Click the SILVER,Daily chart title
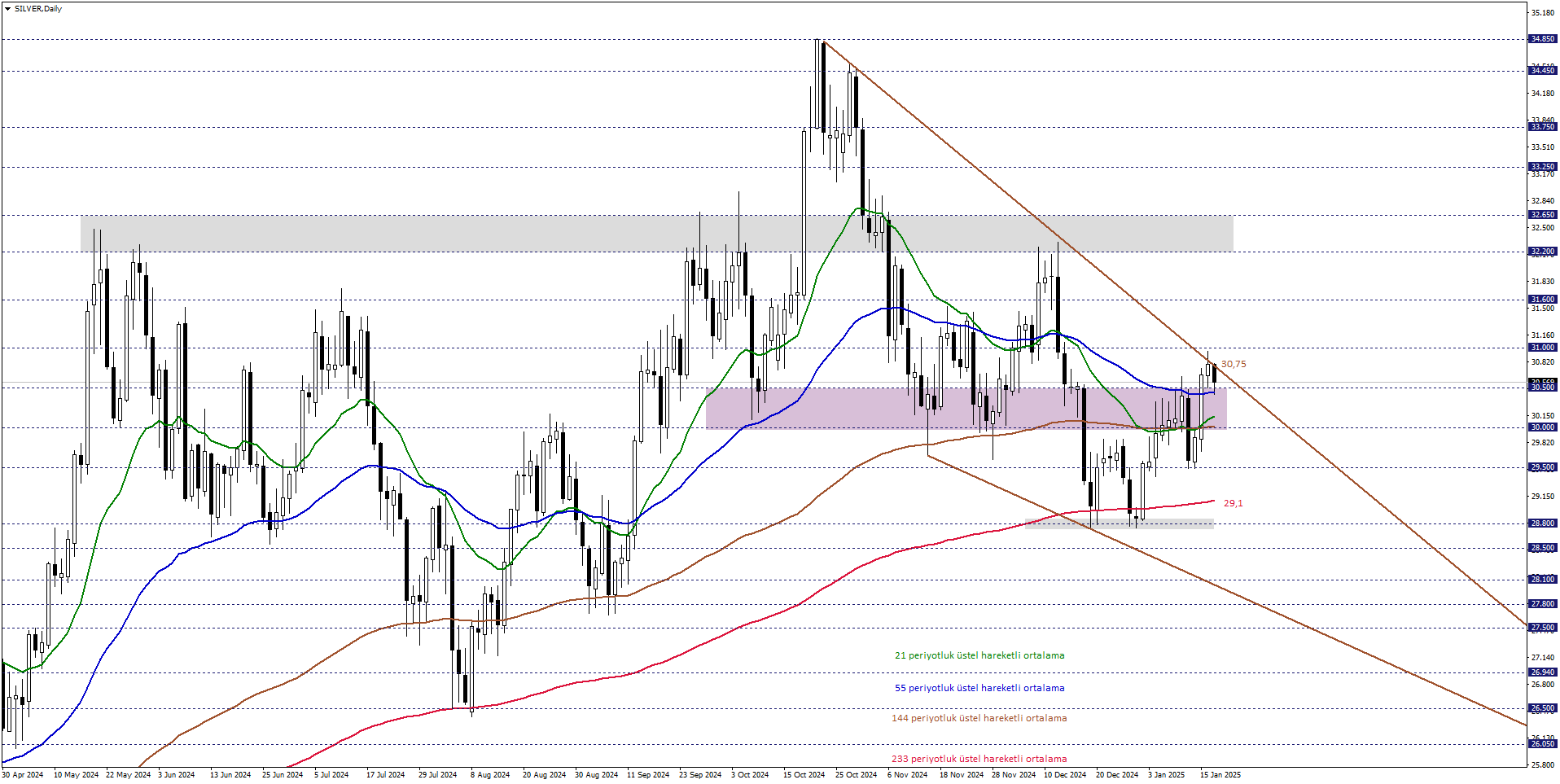Image resolution: width=1560 pixels, height=784 pixels. pyautogui.click(x=38, y=9)
